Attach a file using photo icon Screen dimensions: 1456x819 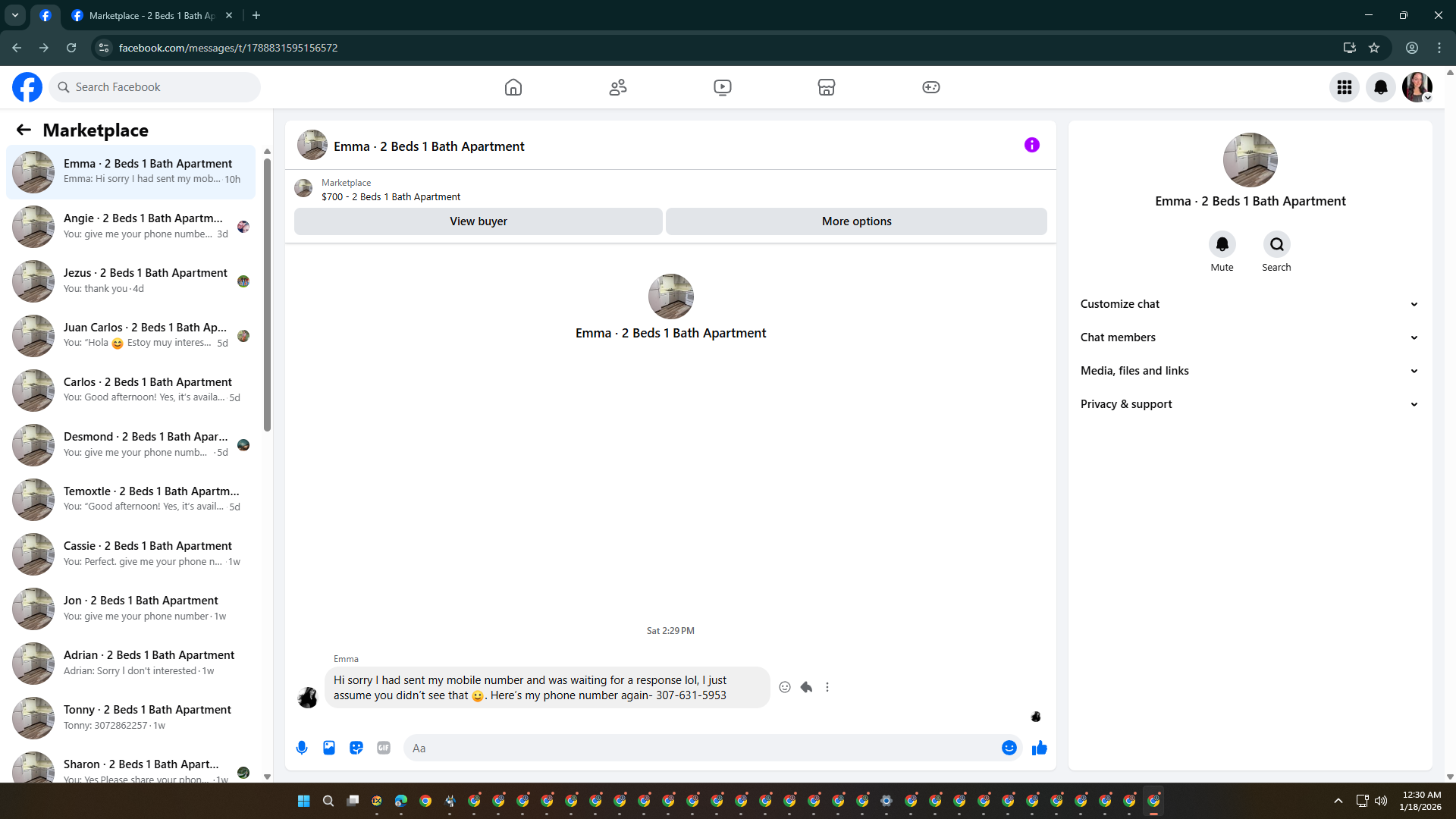(x=329, y=748)
